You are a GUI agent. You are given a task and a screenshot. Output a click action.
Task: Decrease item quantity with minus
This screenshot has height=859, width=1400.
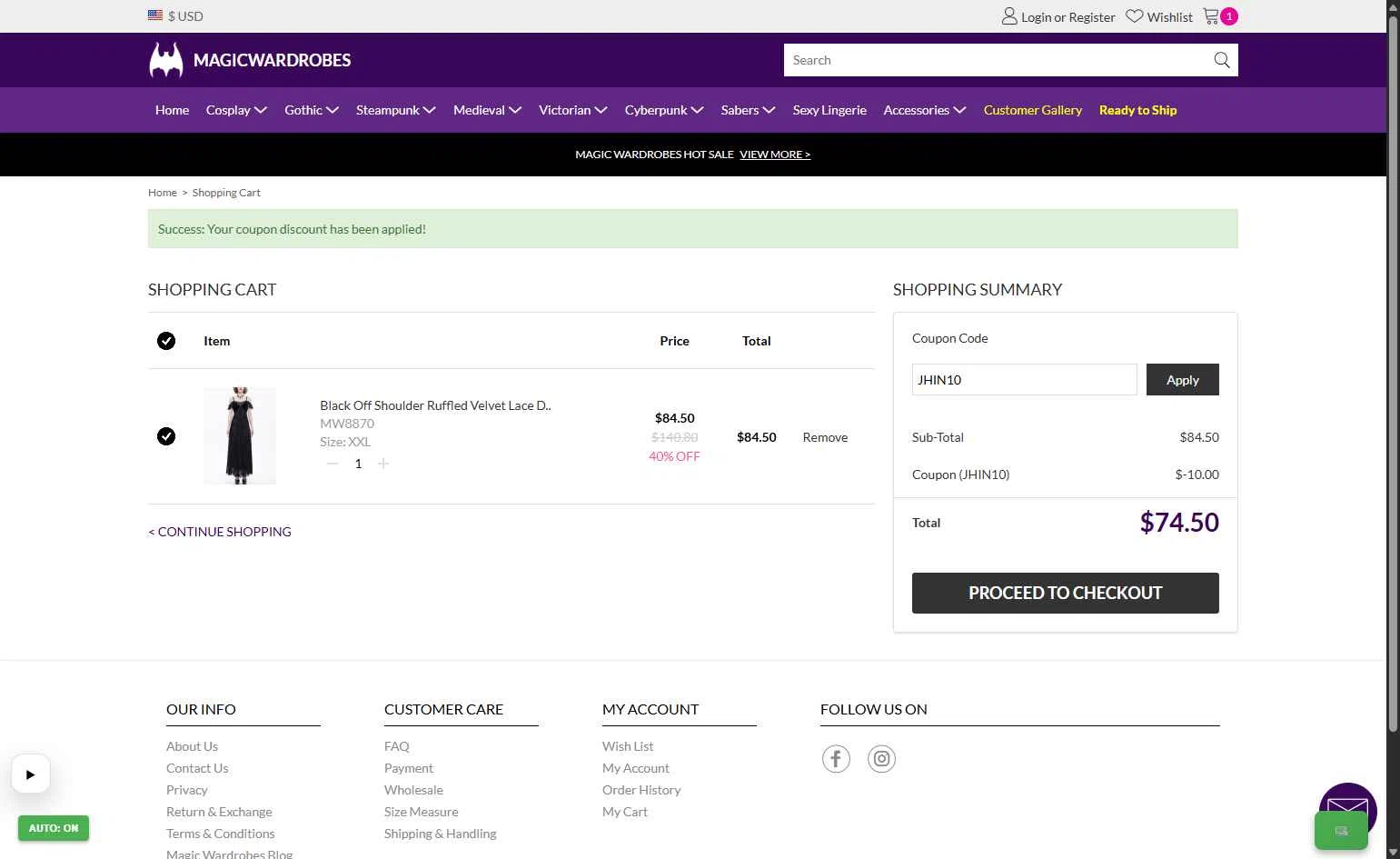click(333, 464)
